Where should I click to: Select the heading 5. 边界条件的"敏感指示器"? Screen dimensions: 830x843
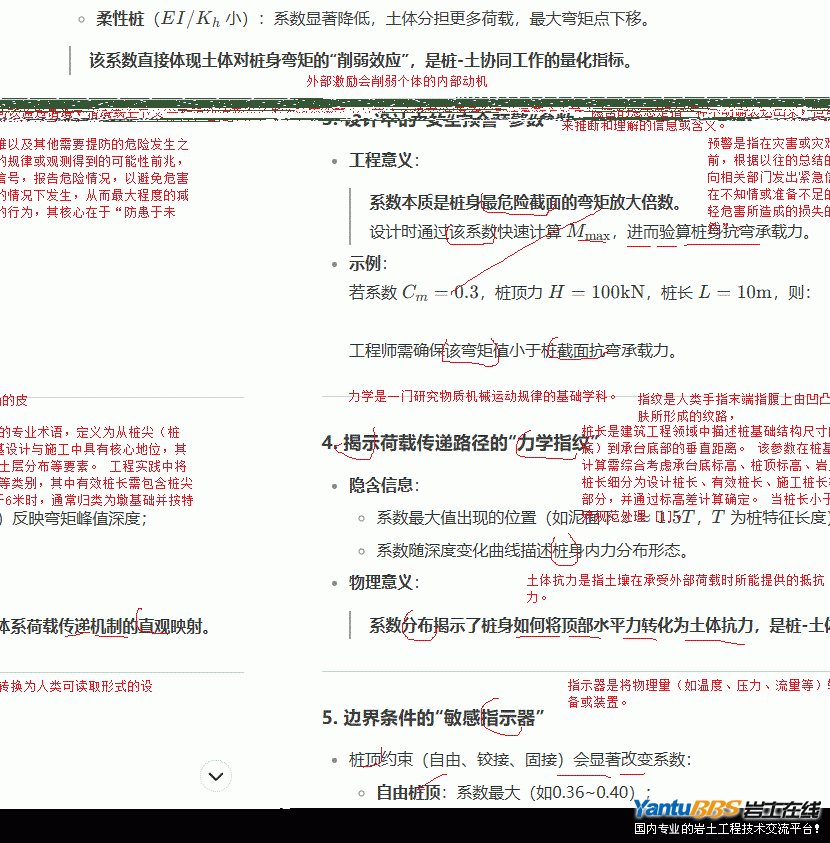click(433, 718)
